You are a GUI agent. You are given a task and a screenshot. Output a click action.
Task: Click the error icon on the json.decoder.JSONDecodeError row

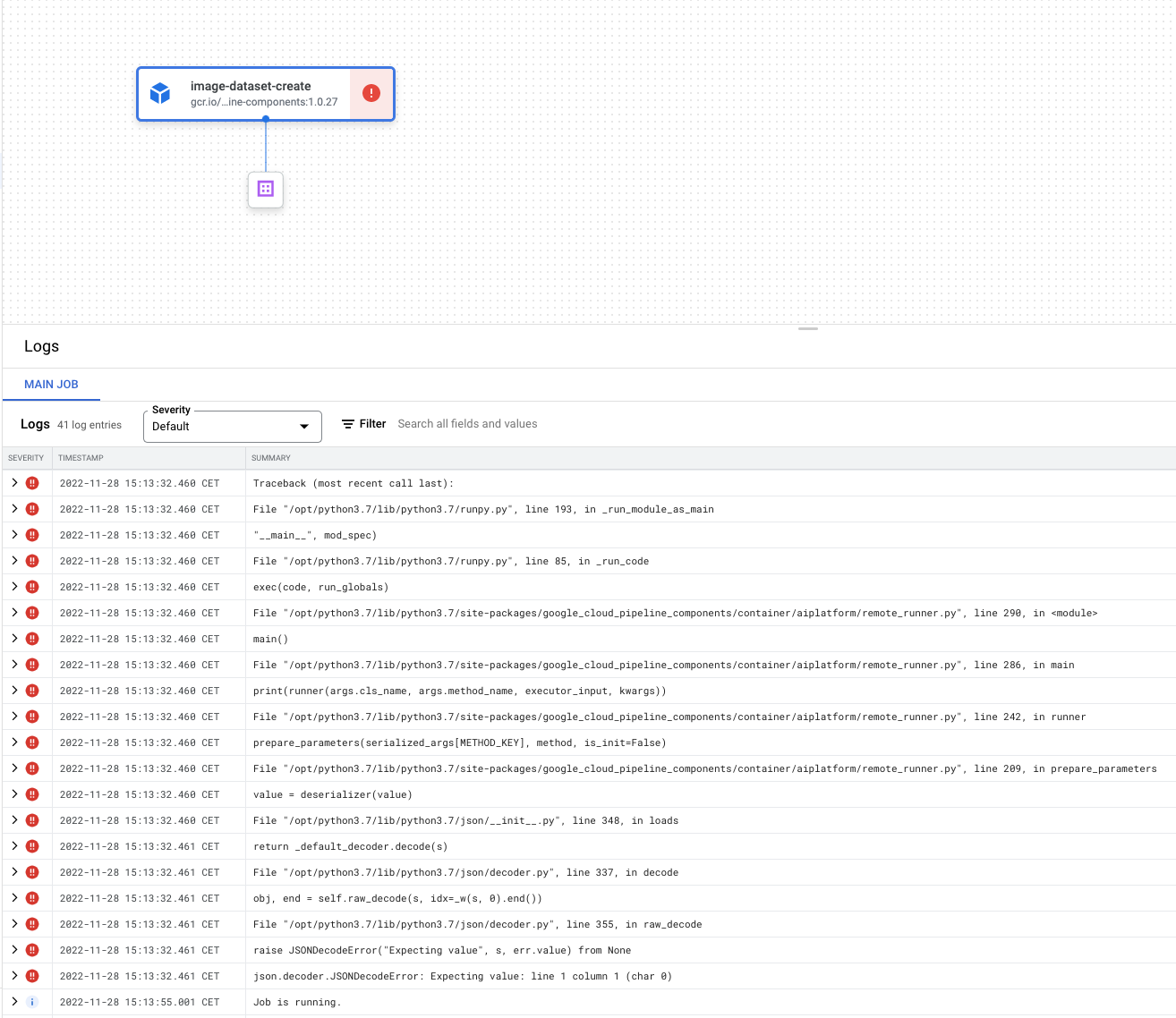pyautogui.click(x=32, y=976)
